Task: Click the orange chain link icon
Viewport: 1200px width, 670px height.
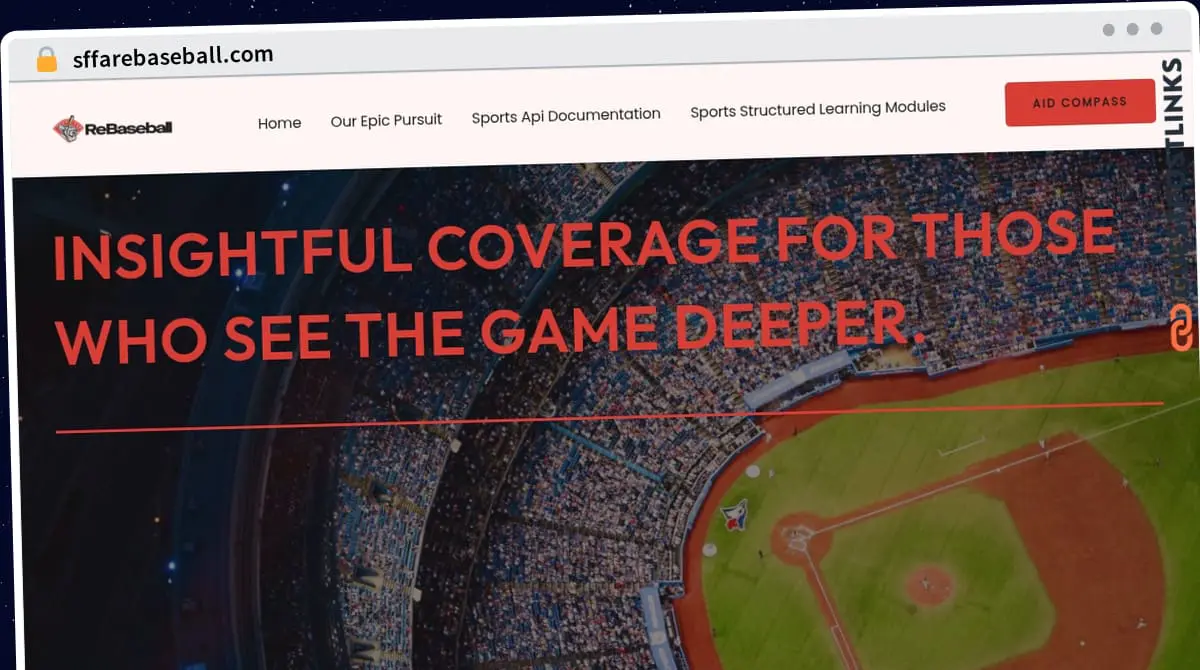Action: click(1183, 328)
